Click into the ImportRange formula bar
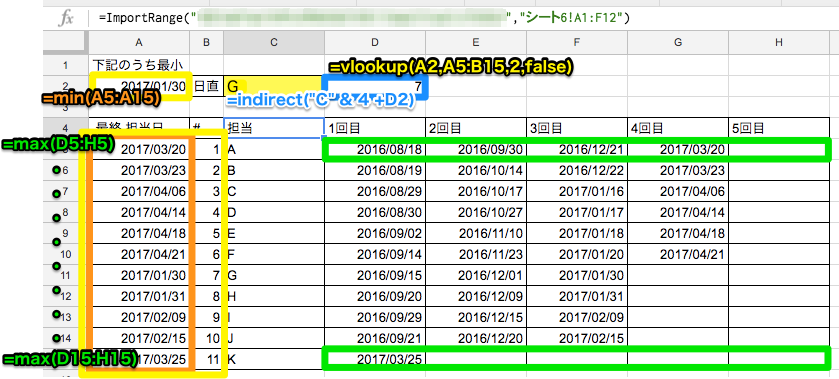 pos(463,18)
